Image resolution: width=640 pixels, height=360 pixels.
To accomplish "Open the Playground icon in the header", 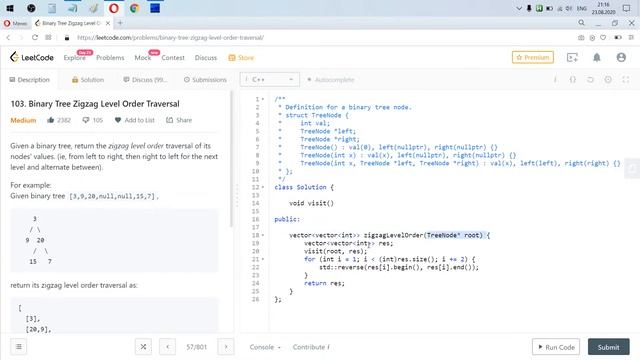I will click(x=572, y=58).
